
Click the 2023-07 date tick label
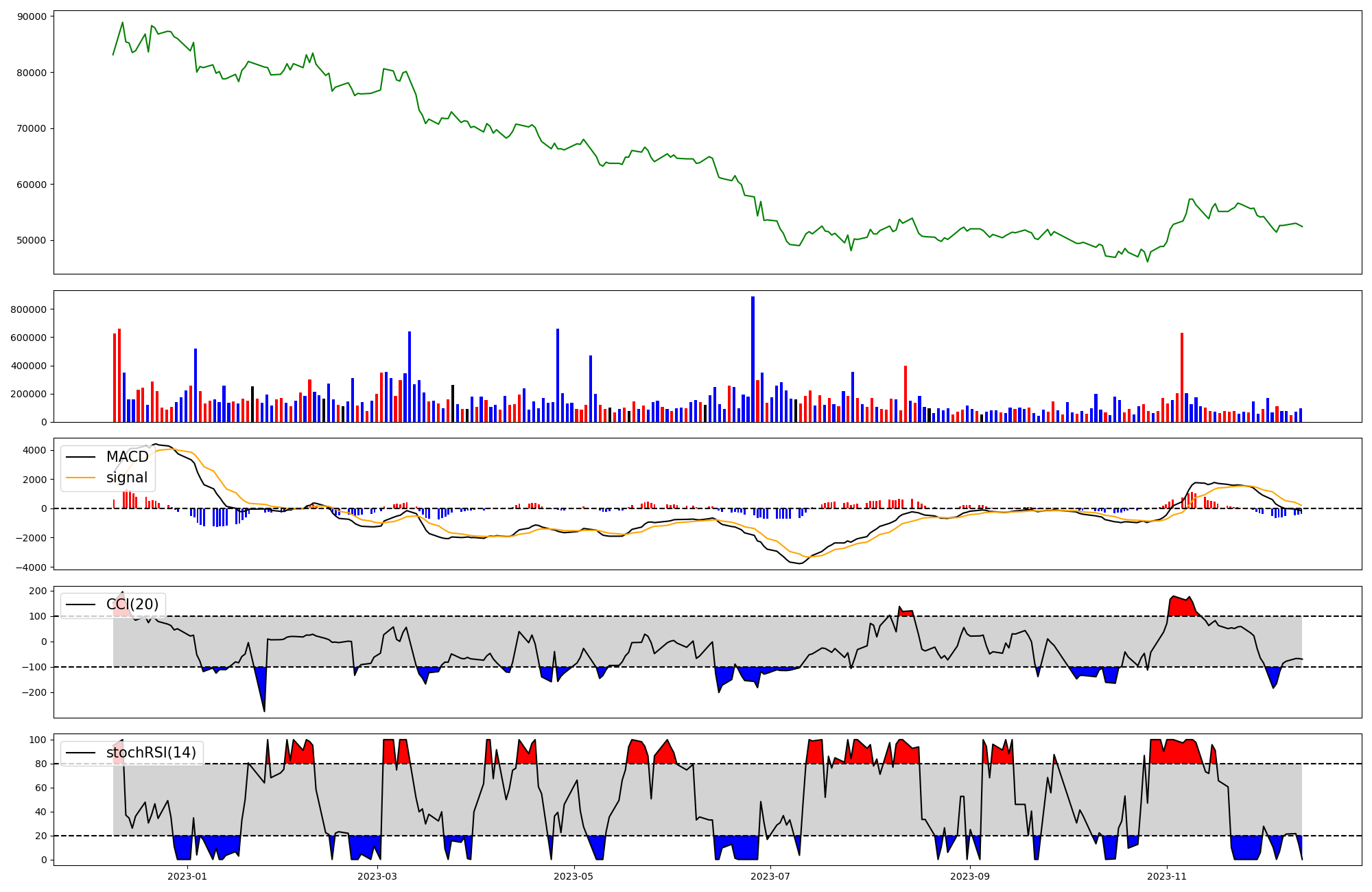(770, 876)
